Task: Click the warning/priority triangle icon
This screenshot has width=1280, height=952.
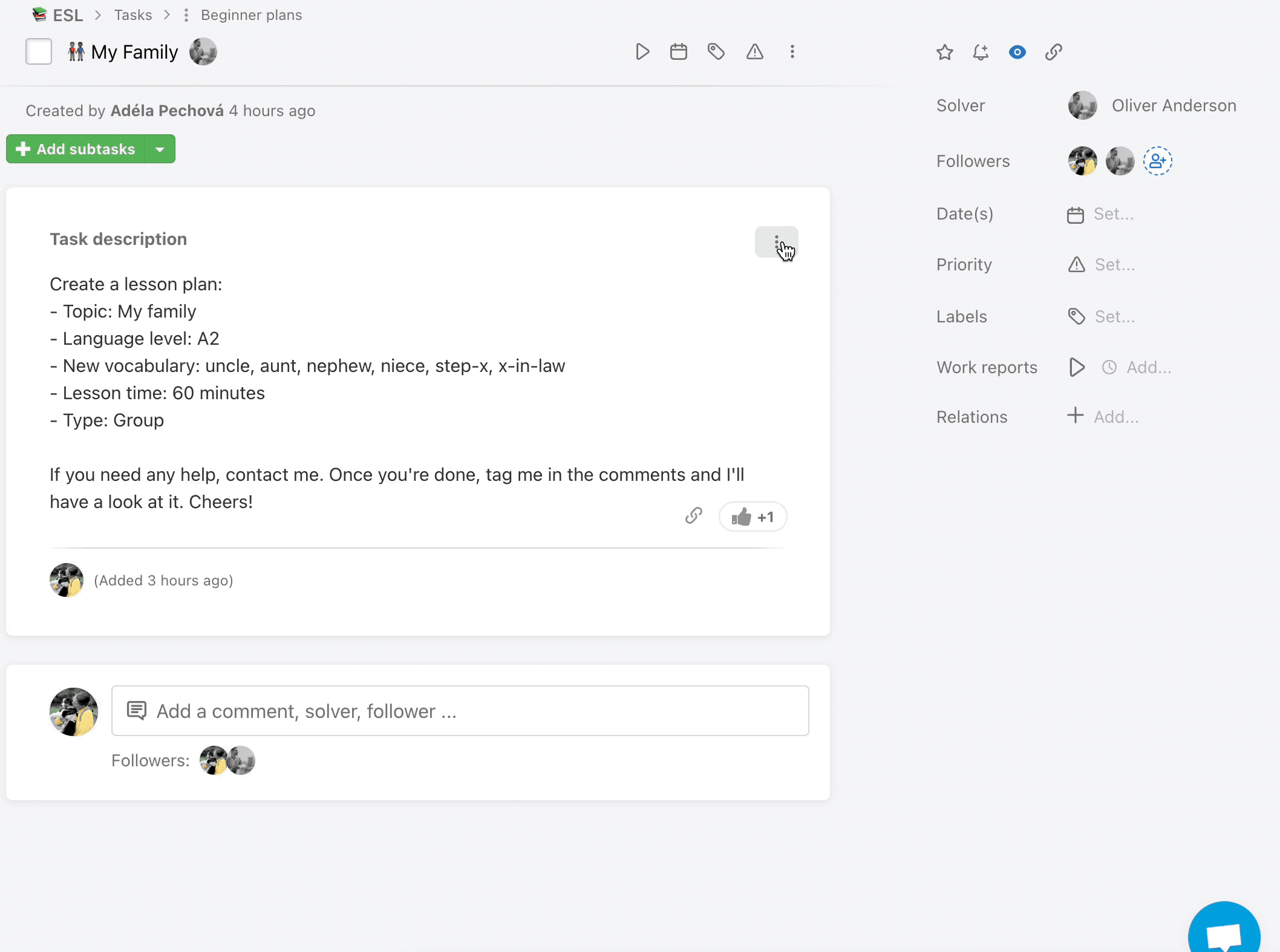Action: click(x=755, y=52)
